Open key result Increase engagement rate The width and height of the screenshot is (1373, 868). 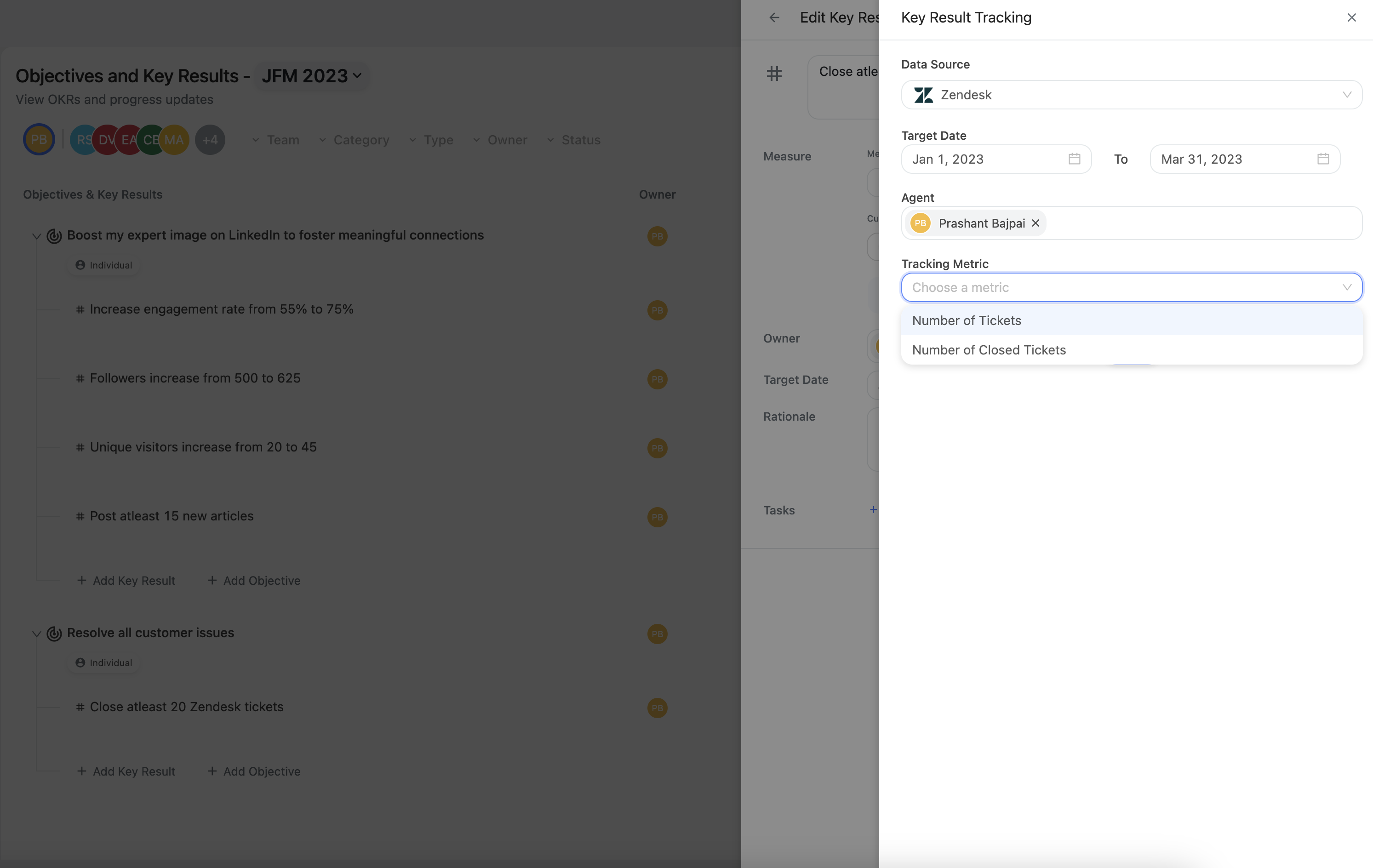pyautogui.click(x=221, y=309)
